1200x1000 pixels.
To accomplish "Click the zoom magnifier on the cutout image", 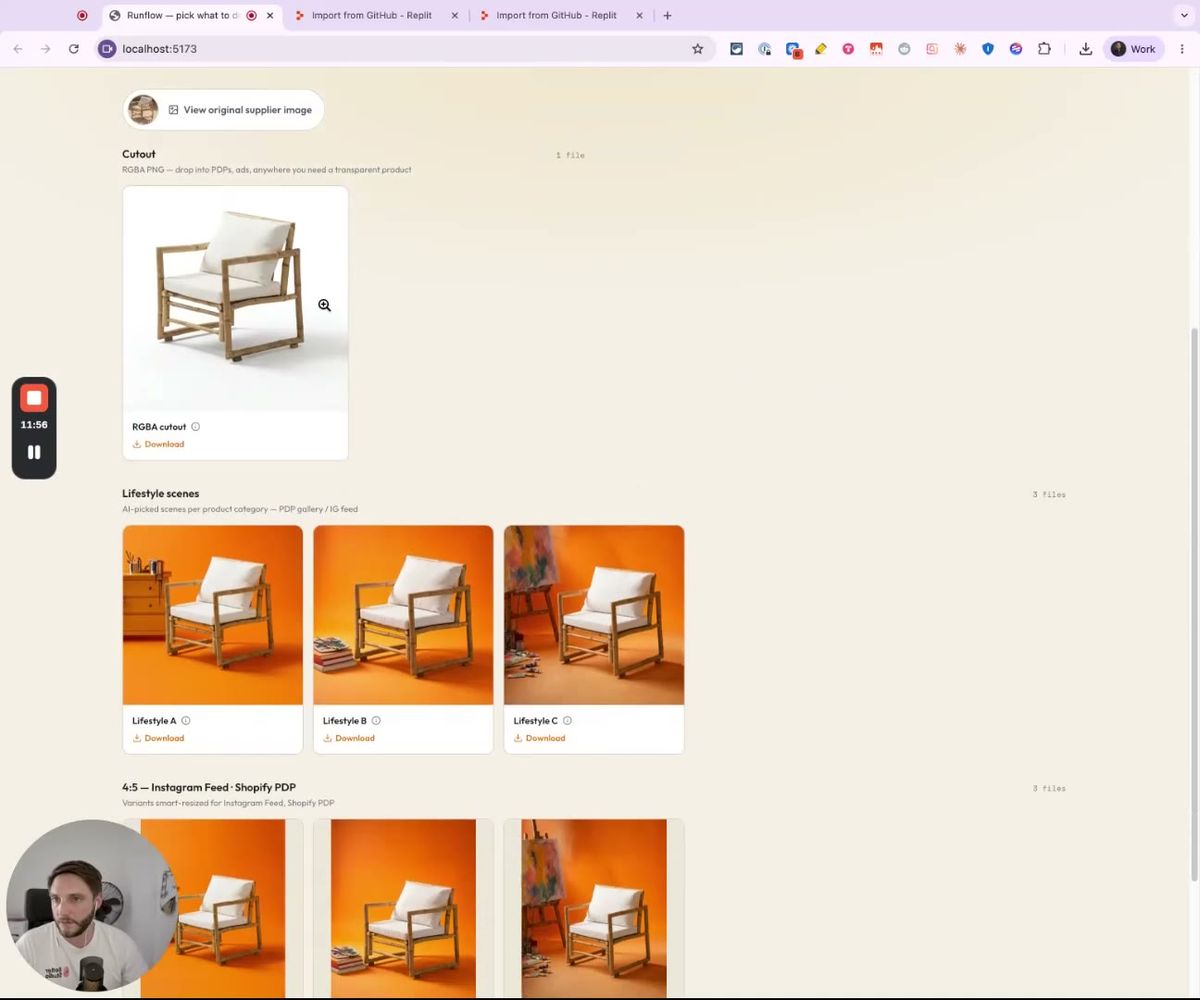I will click(324, 305).
